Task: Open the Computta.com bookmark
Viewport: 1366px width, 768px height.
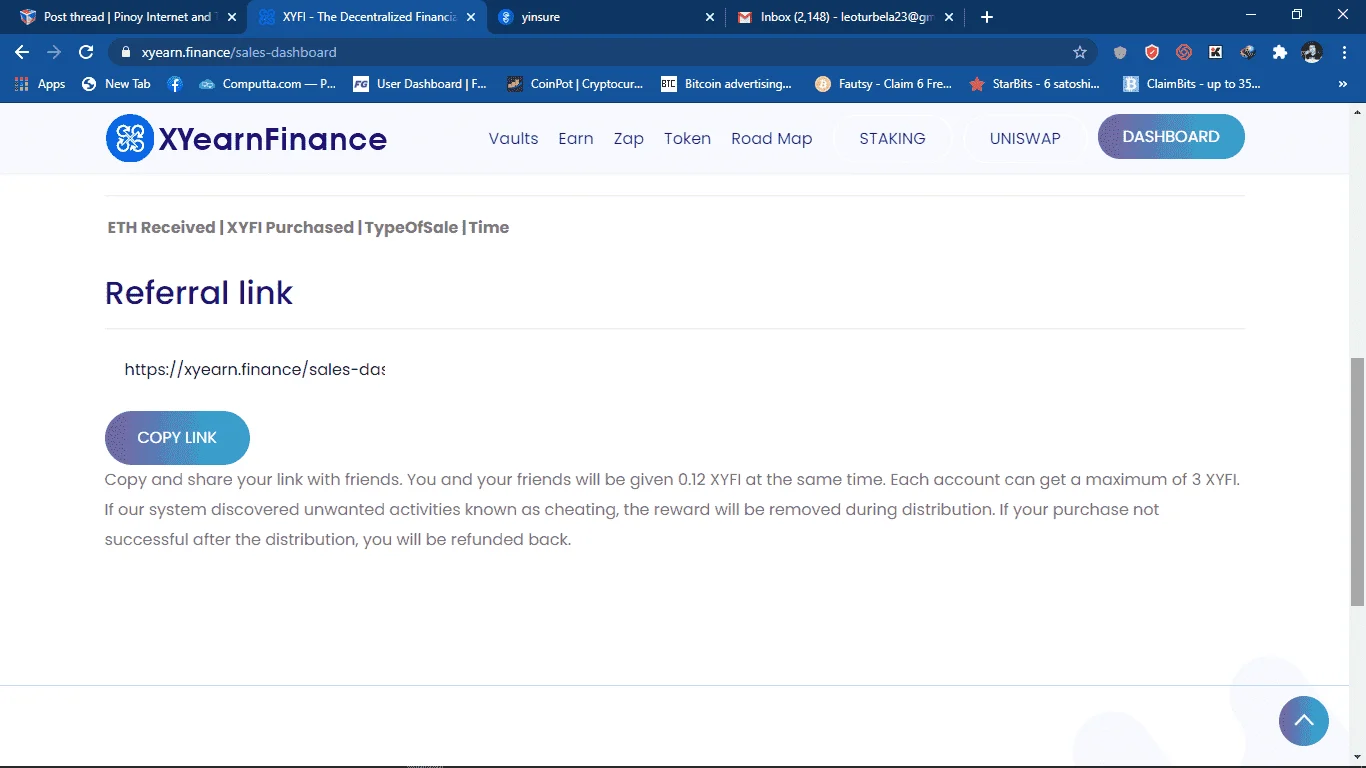Action: click(267, 84)
